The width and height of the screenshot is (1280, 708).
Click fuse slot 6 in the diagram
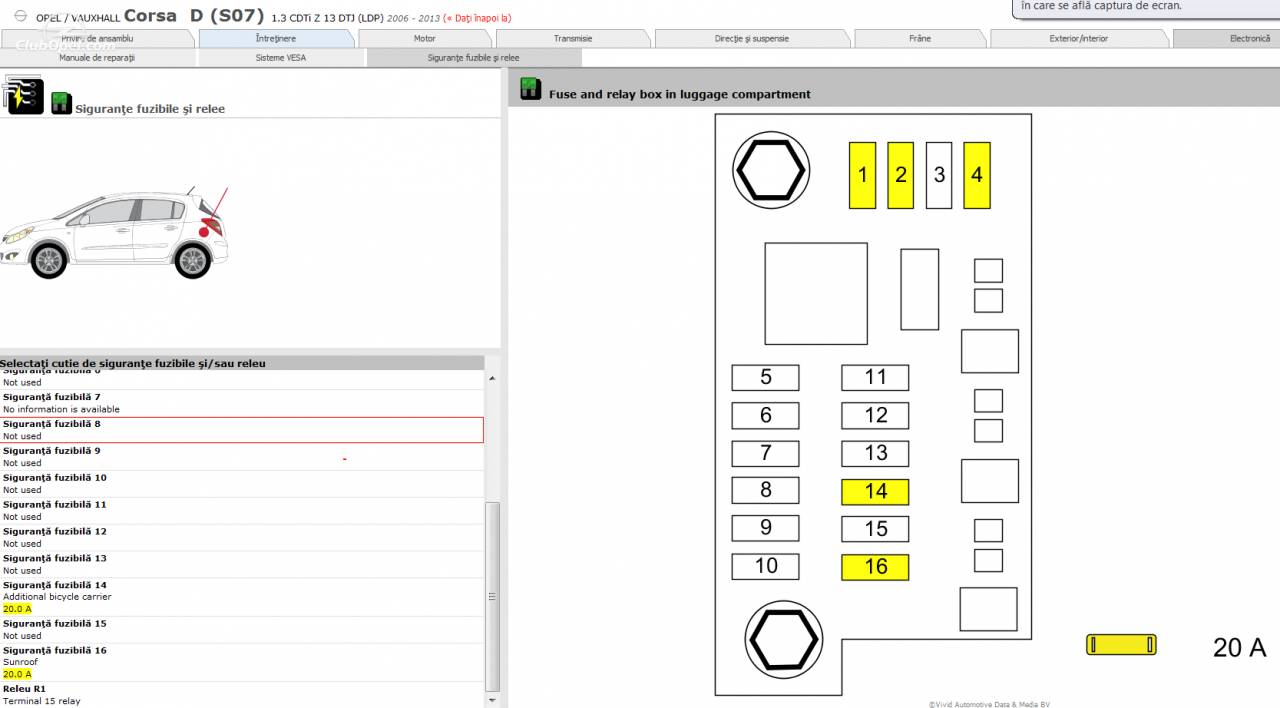(765, 415)
